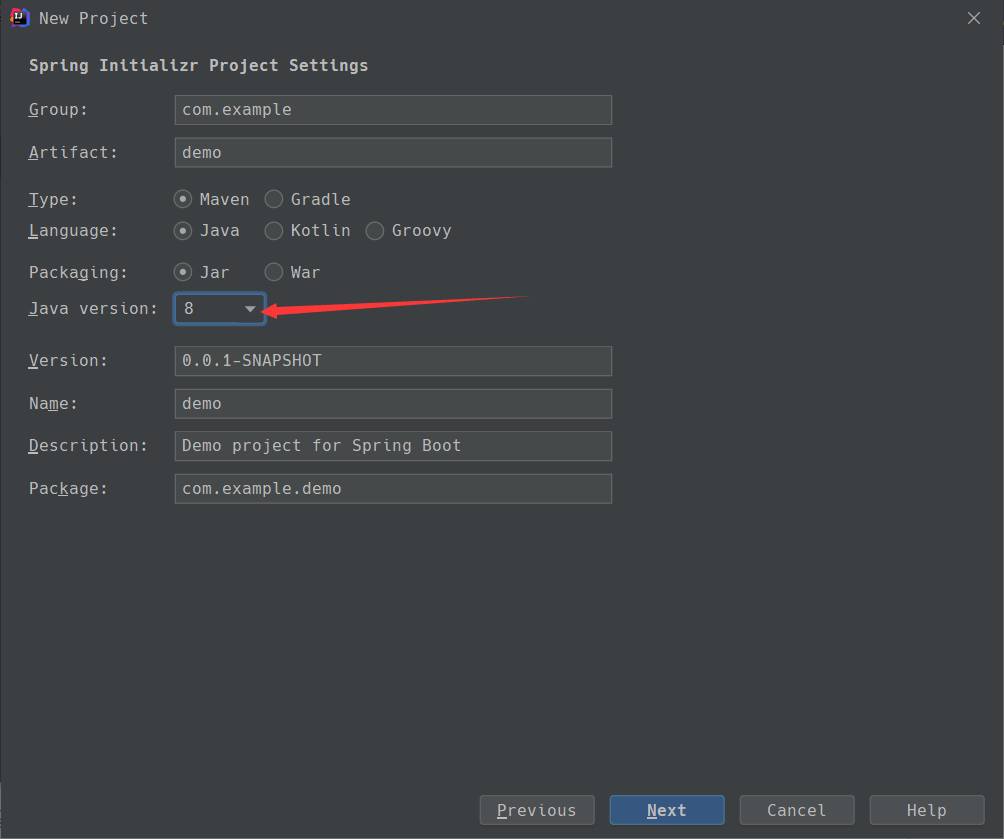Image resolution: width=1004 pixels, height=839 pixels.
Task: Choose Groovy as the language
Action: pyautogui.click(x=375, y=231)
